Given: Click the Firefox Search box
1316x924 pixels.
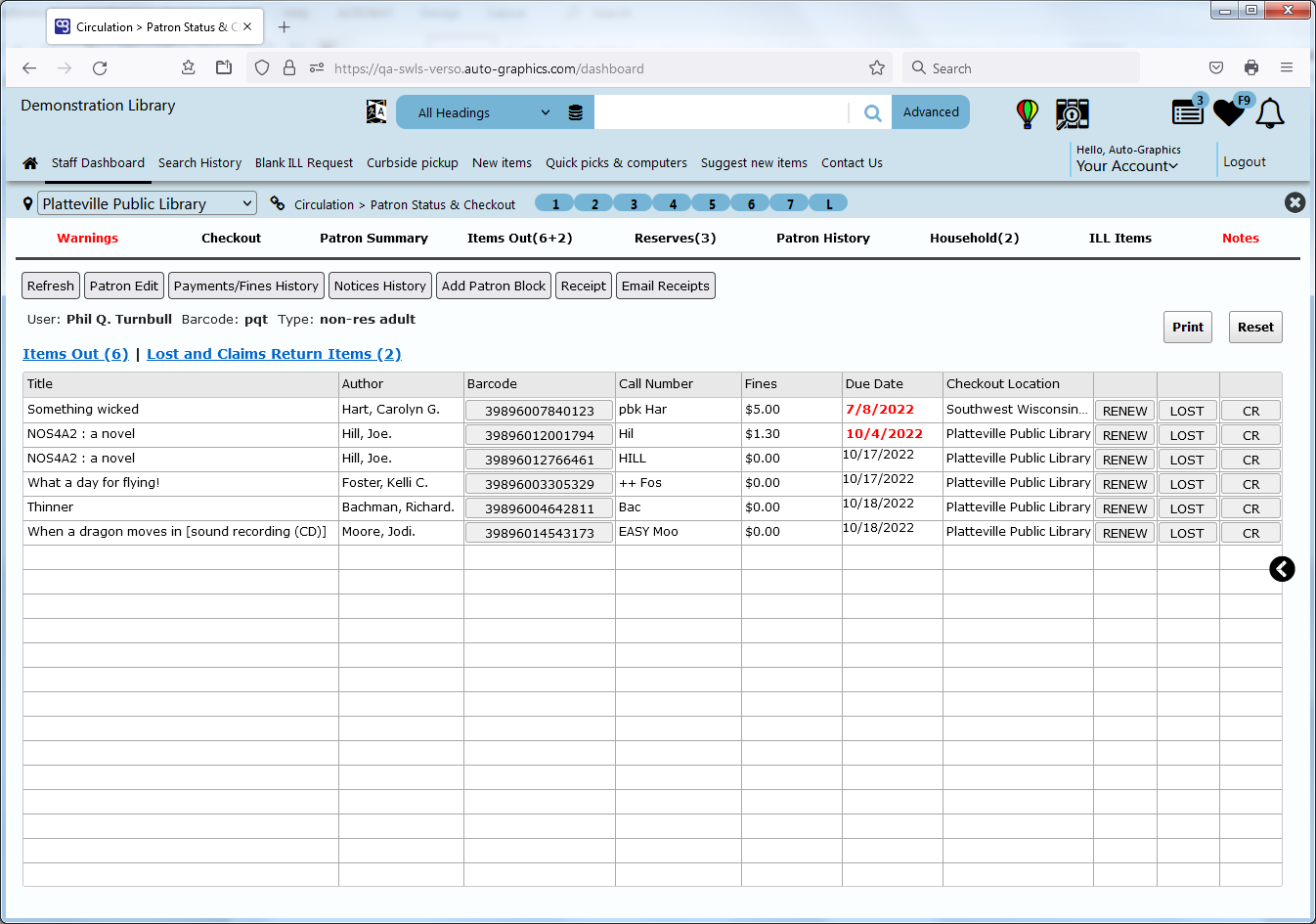Looking at the screenshot, I should [1022, 68].
